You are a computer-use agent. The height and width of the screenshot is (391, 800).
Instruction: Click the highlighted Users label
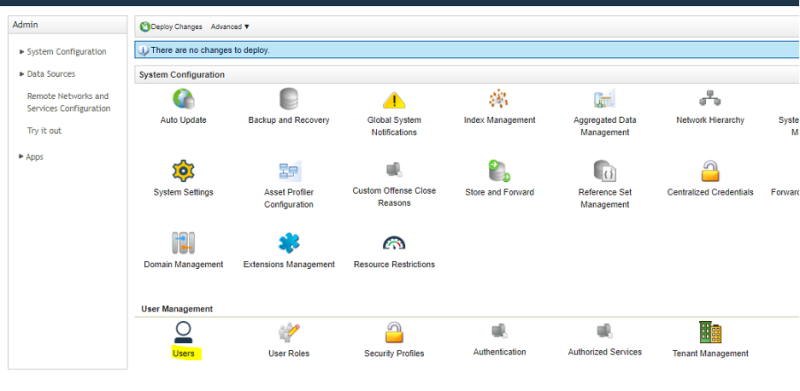click(183, 353)
